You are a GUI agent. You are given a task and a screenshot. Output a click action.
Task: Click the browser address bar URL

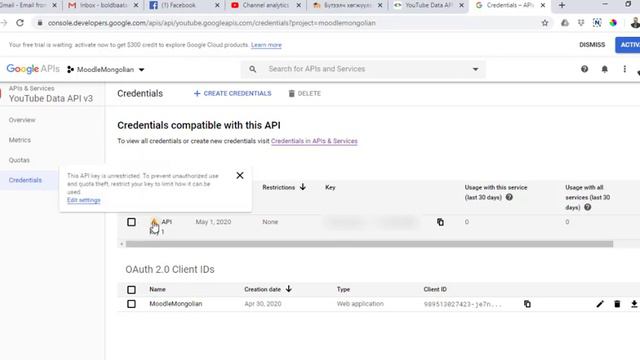[211, 23]
